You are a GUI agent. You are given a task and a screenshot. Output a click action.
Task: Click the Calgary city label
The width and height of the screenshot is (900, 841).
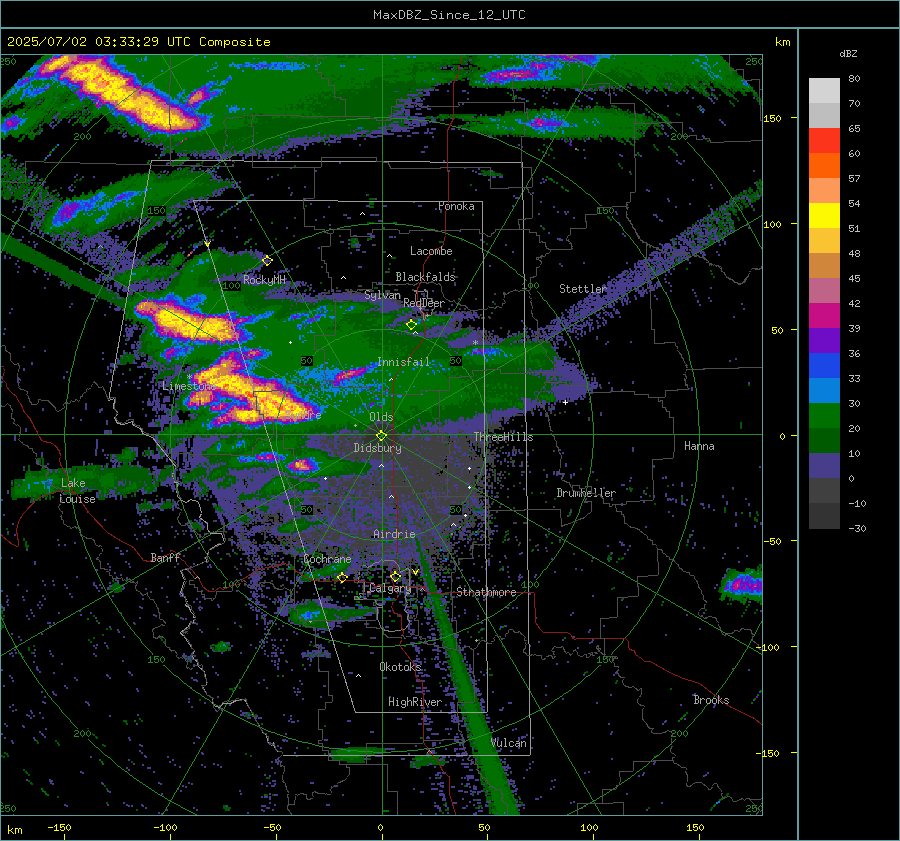coord(390,588)
